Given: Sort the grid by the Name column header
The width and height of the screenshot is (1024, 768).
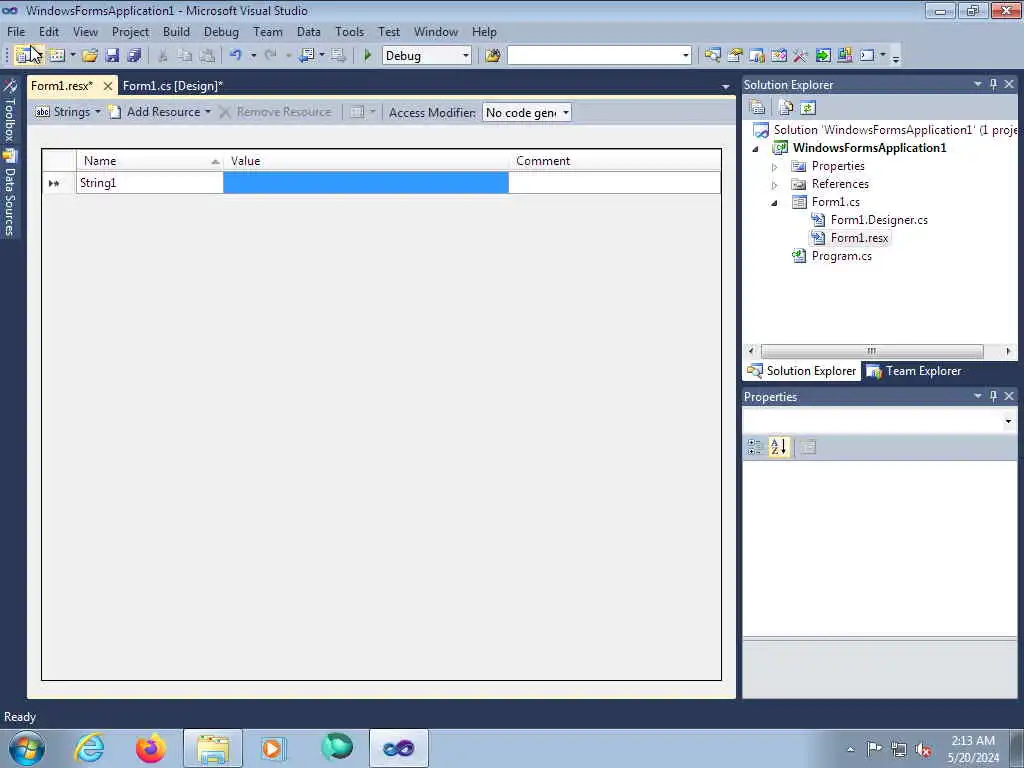Looking at the screenshot, I should click(150, 161).
